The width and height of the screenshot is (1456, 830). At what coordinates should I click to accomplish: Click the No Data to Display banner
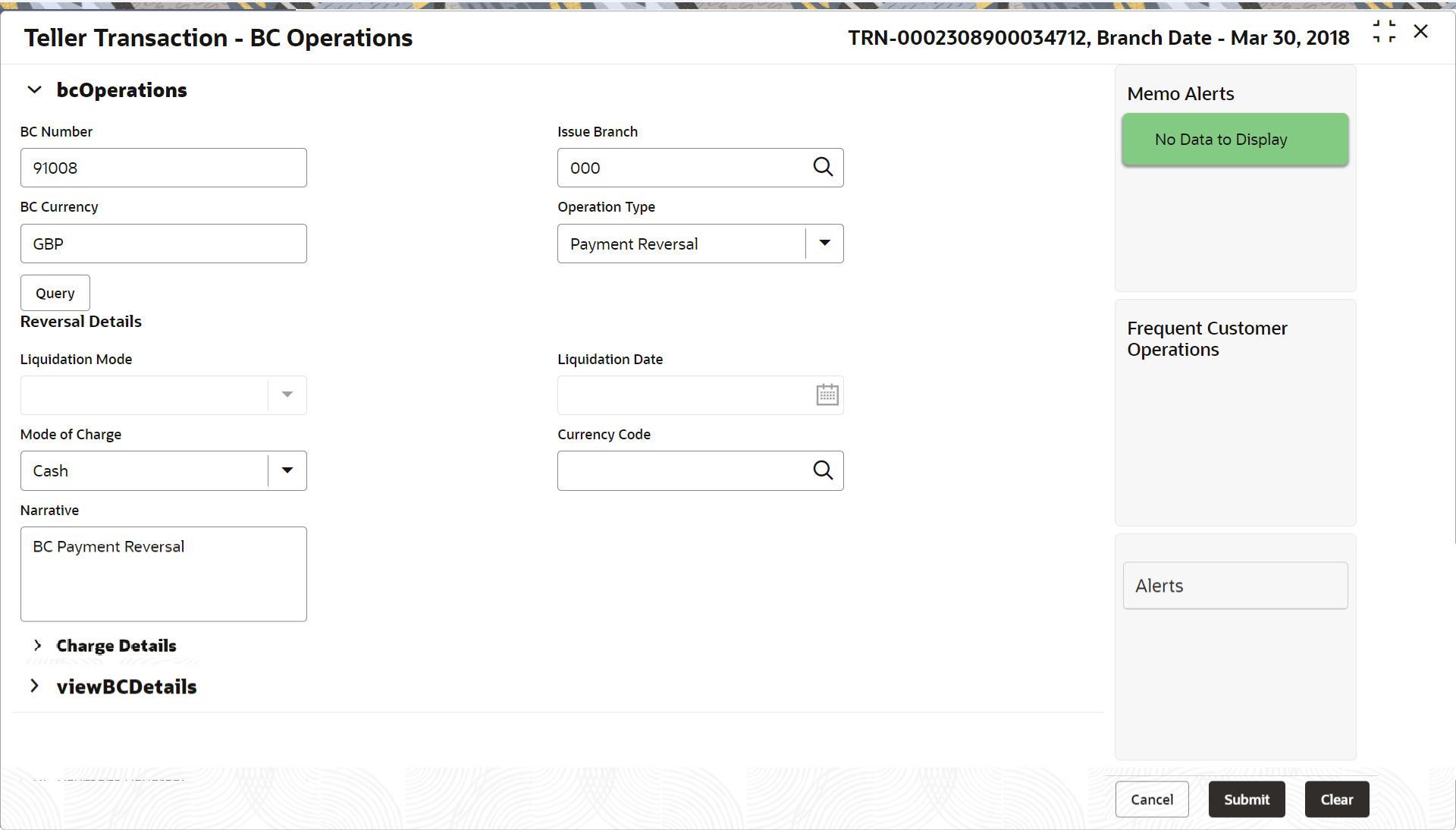coord(1235,140)
